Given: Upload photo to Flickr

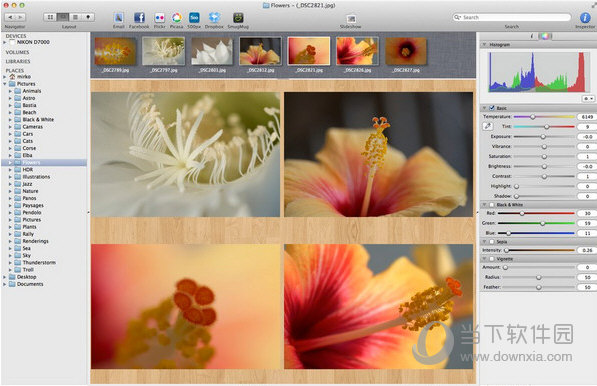Looking at the screenshot, I should (159, 18).
